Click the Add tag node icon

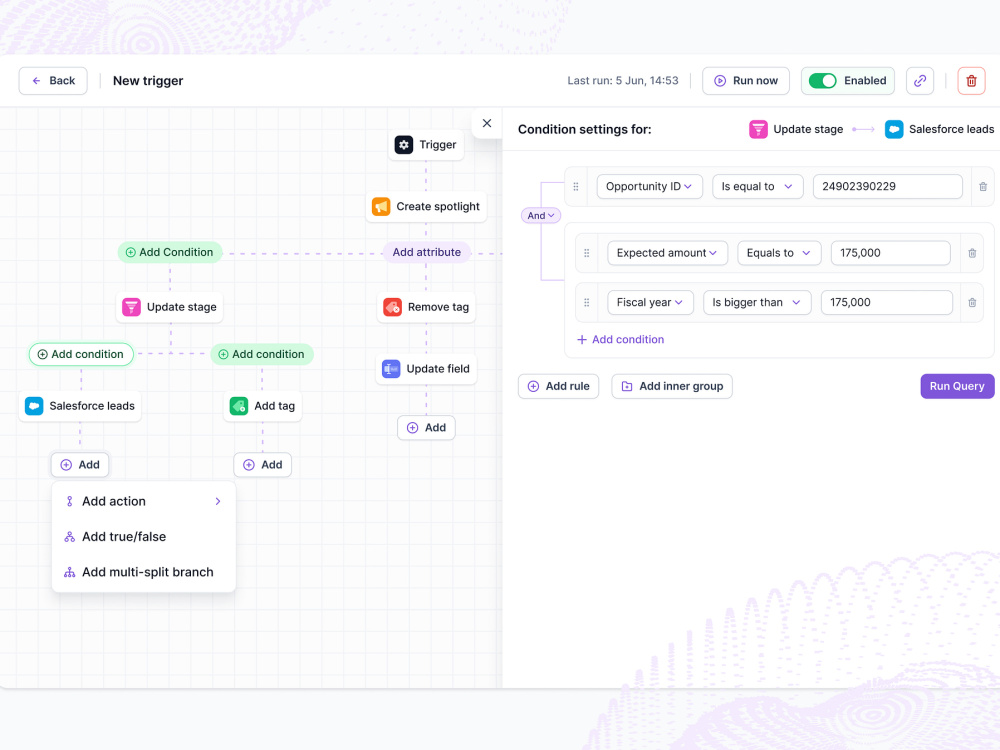tap(239, 406)
